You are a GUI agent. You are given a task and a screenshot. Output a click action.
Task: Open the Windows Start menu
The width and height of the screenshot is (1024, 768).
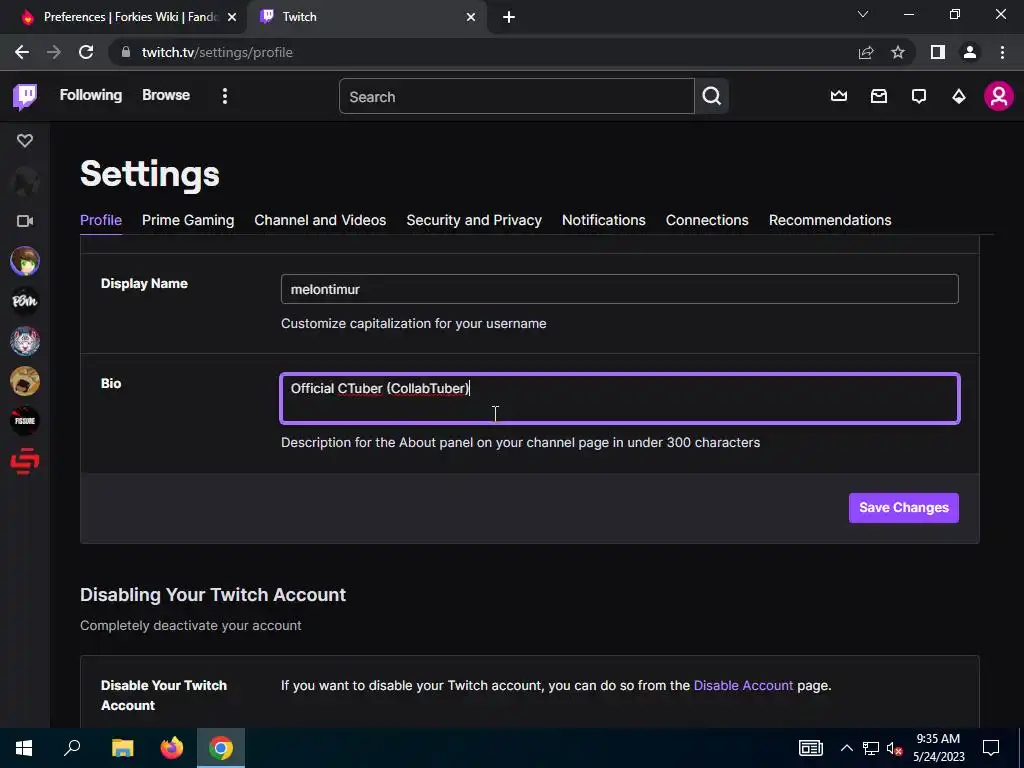[x=24, y=748]
